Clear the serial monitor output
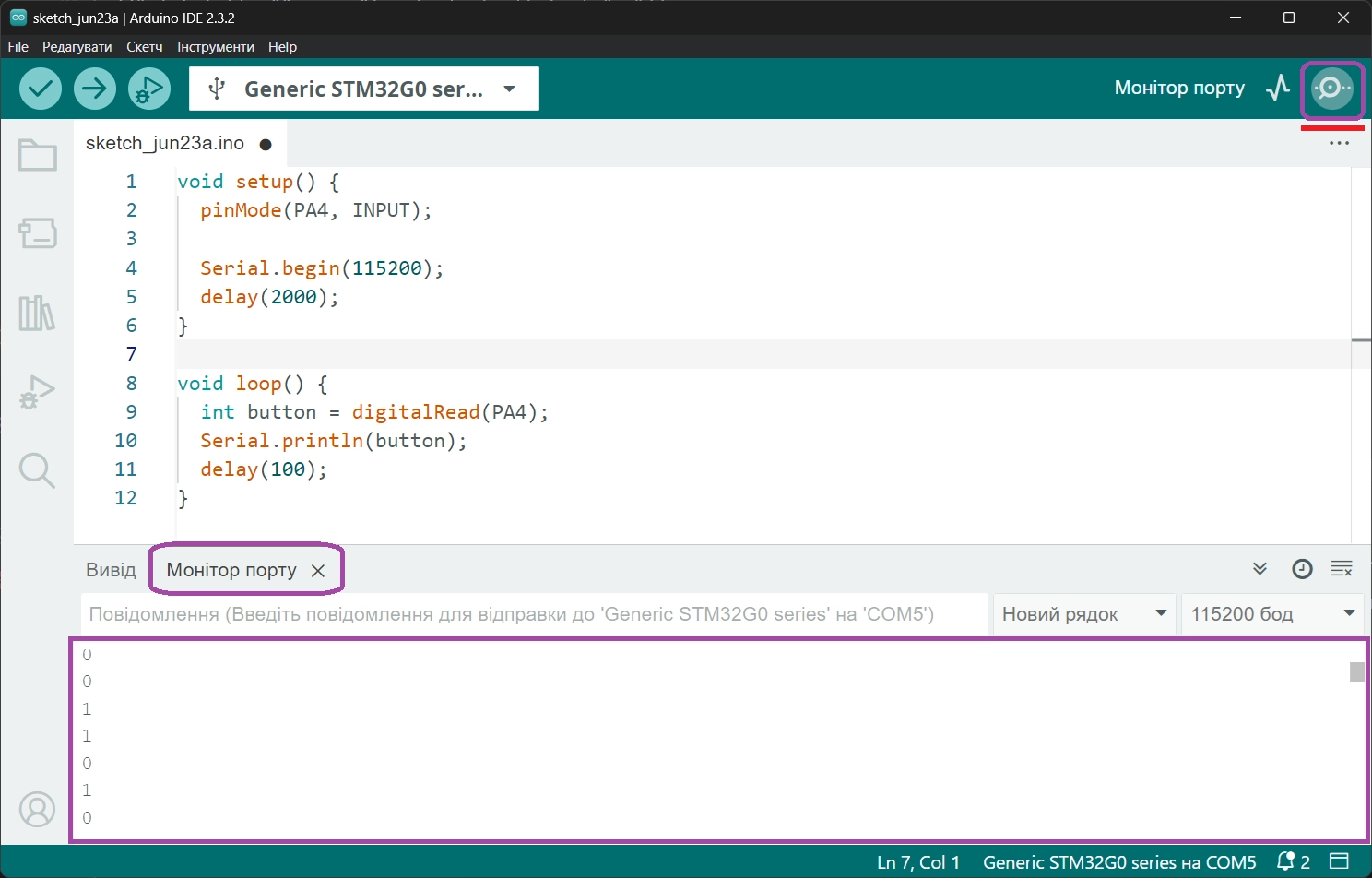The width and height of the screenshot is (1372, 878). click(1342, 569)
